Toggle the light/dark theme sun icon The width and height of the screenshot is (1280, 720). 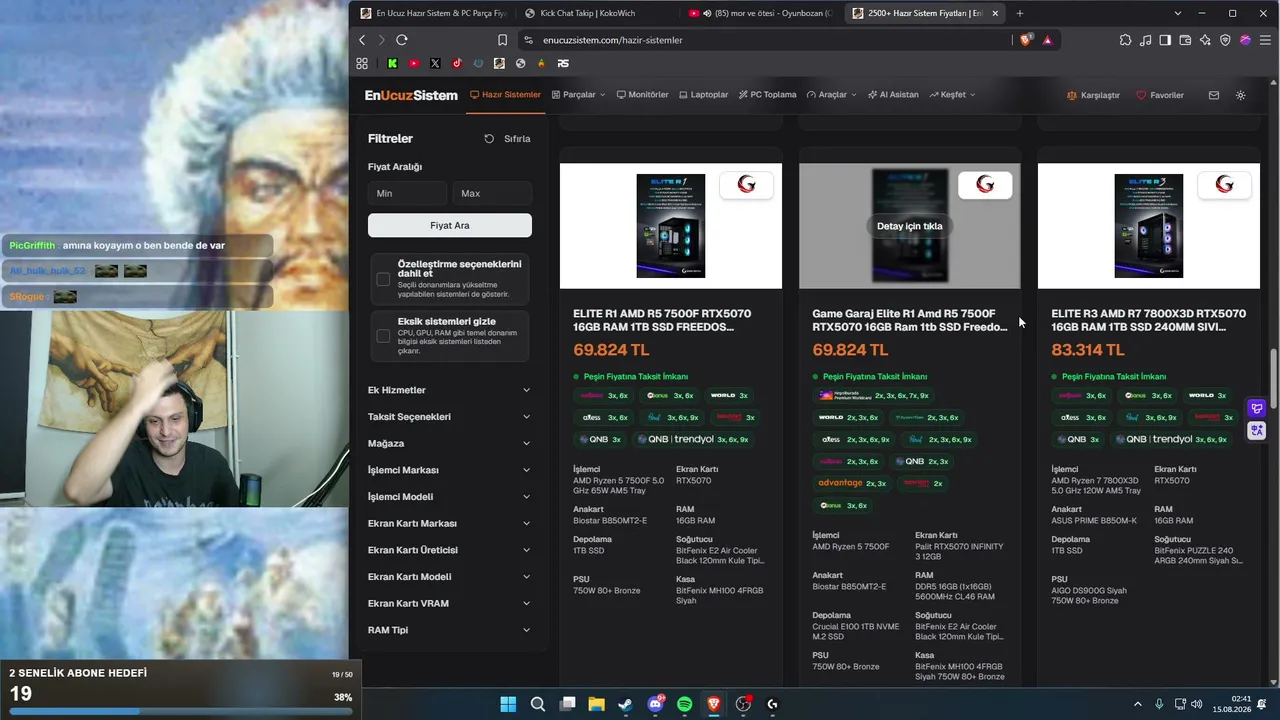pos(1241,95)
